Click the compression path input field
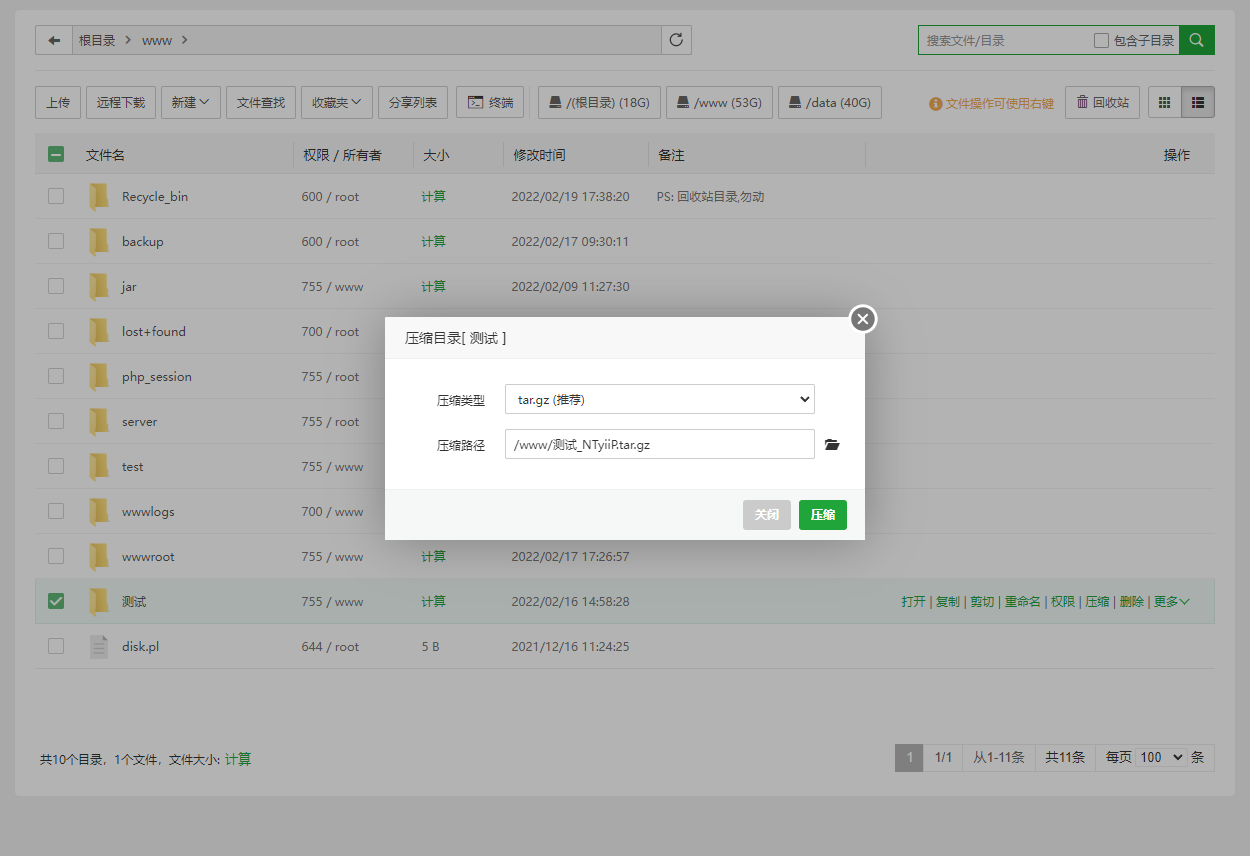 (659, 445)
